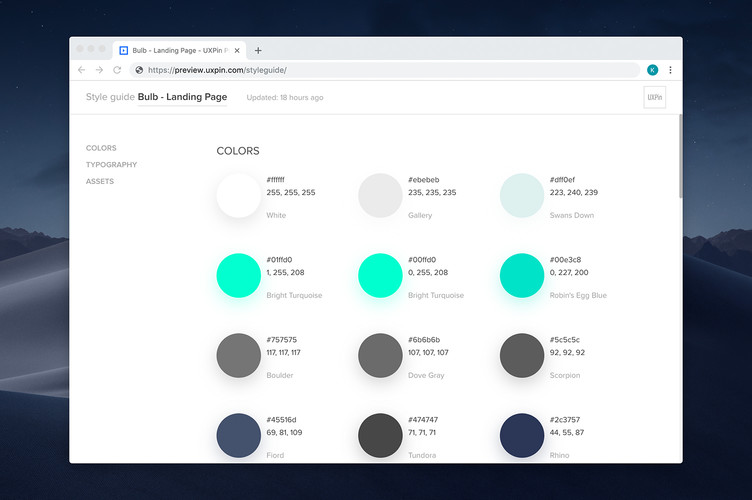Click the #dff0ef hex code
Screen dimensions: 752x500
point(562,180)
